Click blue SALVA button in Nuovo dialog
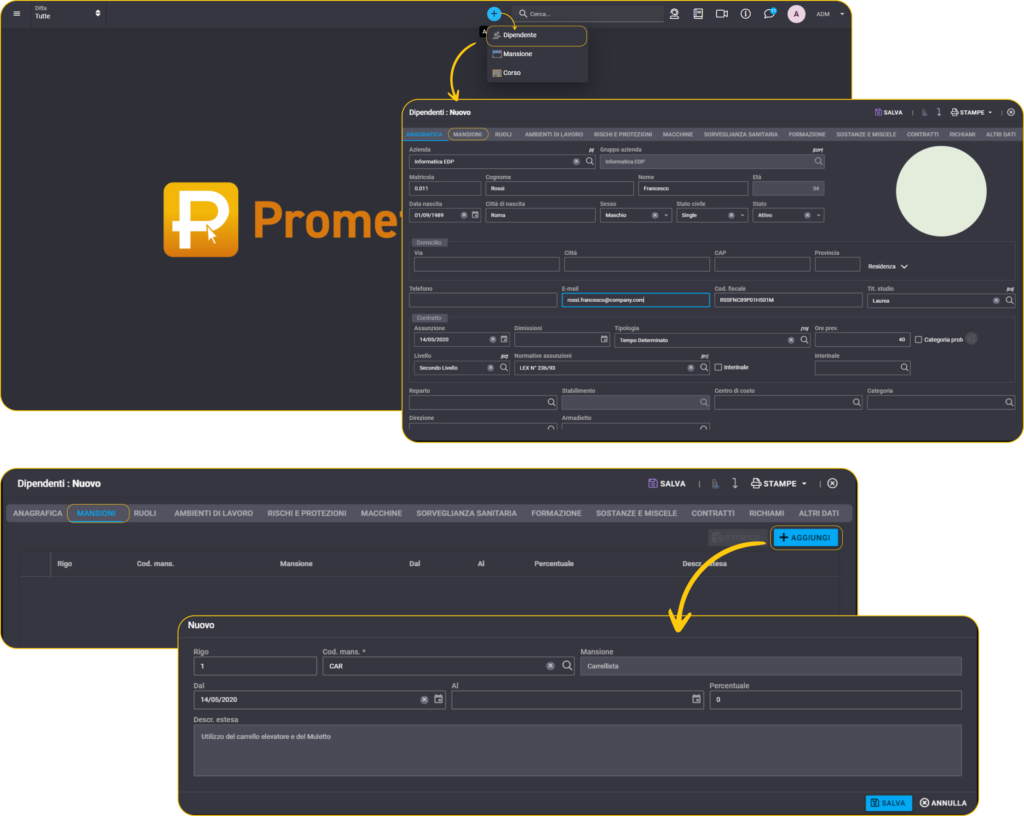This screenshot has width=1024, height=816. [x=888, y=803]
